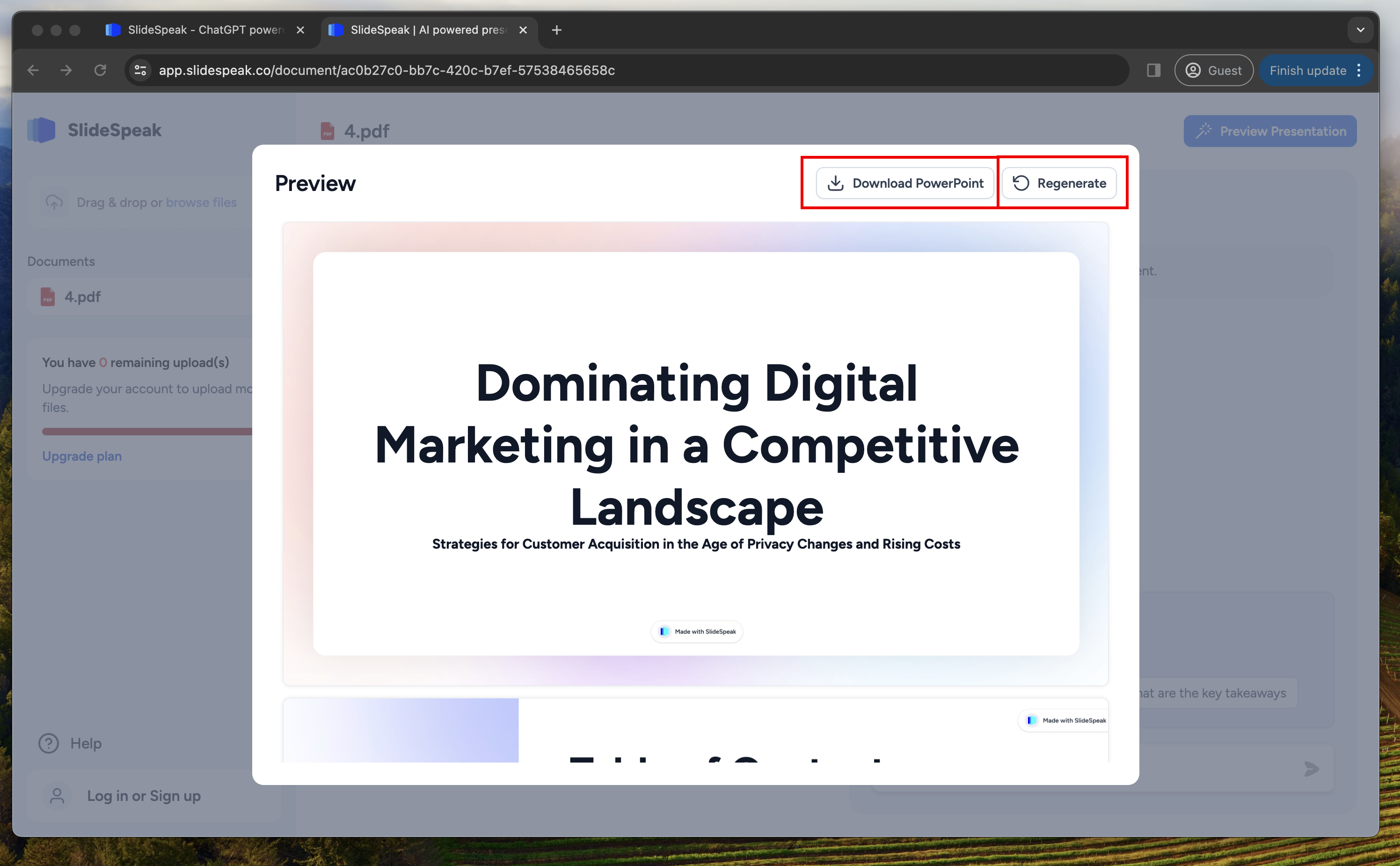This screenshot has height=866, width=1400.
Task: Click the Log in or Sign up person icon
Action: click(57, 796)
